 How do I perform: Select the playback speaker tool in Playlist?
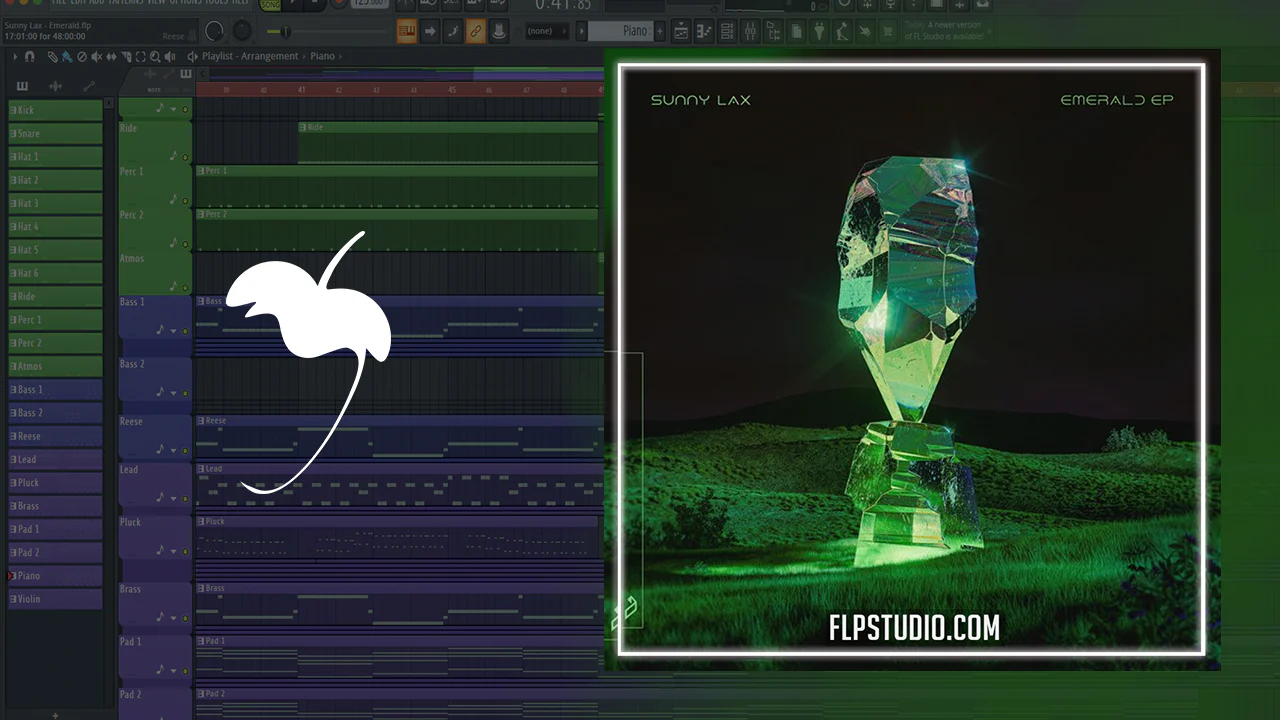[169, 57]
